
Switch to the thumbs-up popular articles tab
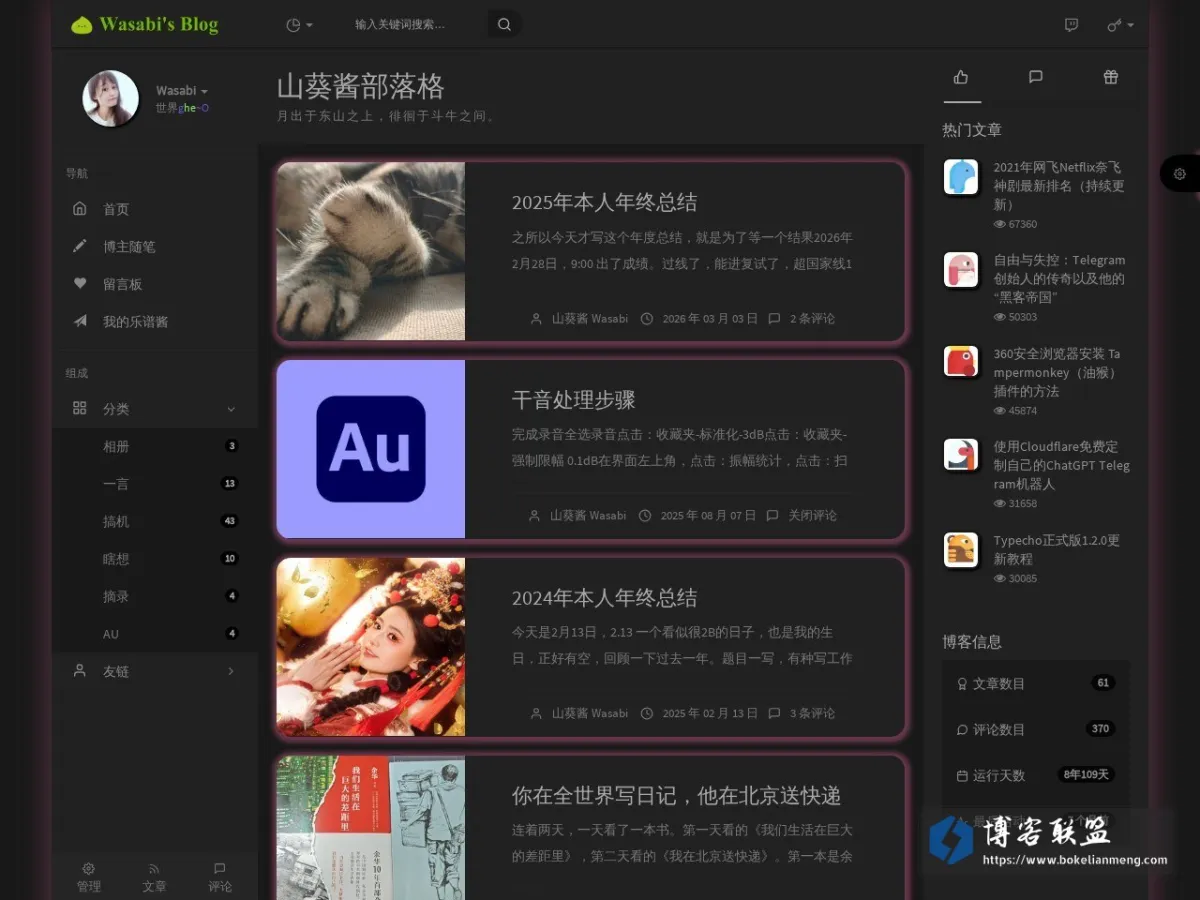[961, 77]
